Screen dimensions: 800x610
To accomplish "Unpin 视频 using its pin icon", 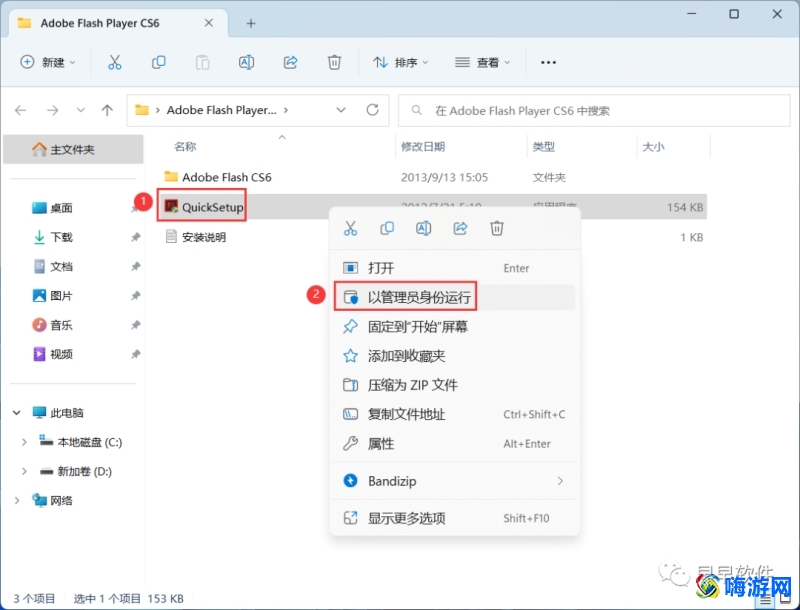I will 135,354.
